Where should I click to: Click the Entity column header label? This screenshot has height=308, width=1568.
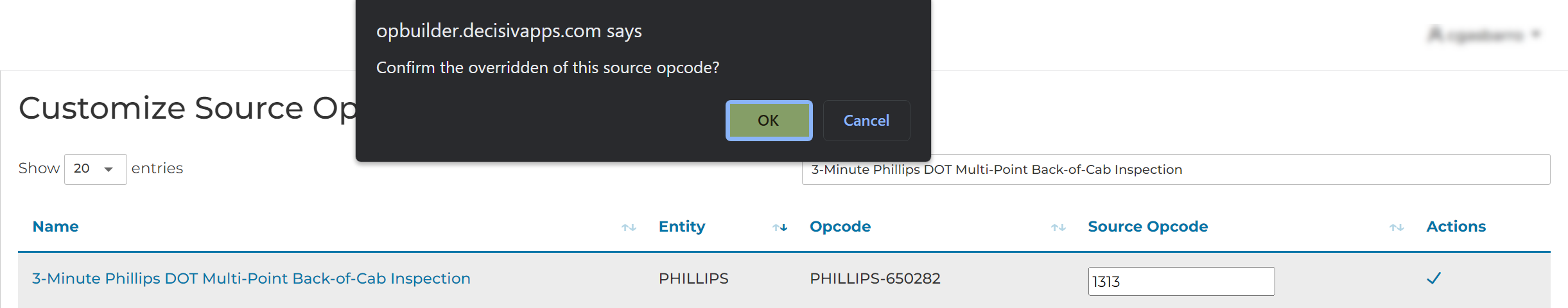coord(681,227)
